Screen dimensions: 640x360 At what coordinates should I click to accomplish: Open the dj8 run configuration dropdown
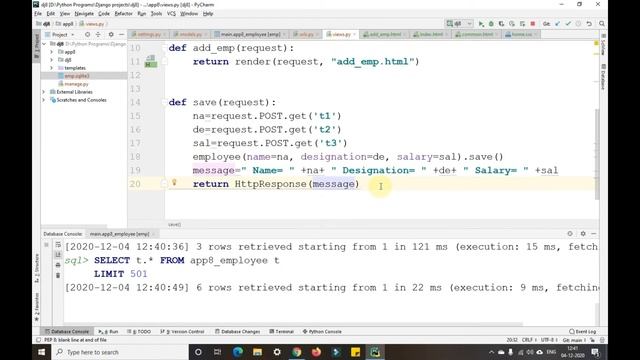459,24
